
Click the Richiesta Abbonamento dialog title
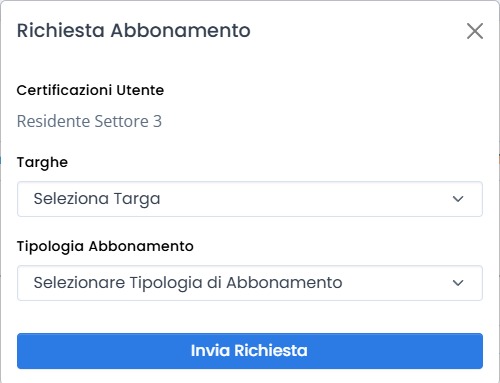(134, 30)
